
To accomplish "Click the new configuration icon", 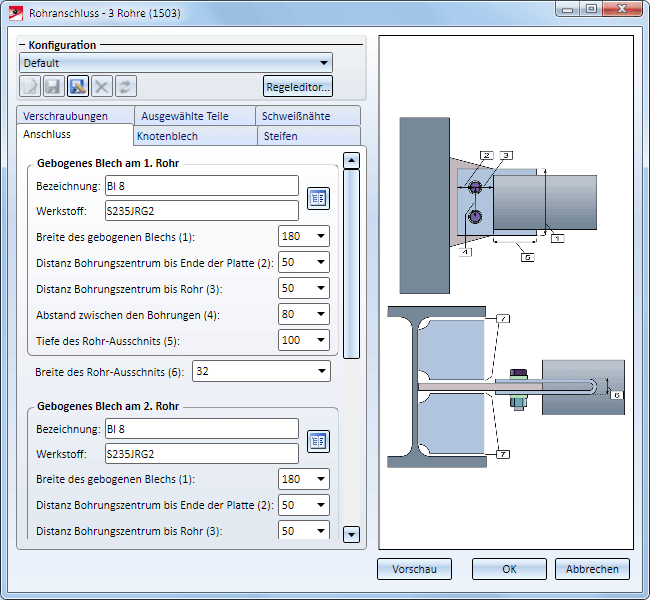I will click(x=30, y=87).
